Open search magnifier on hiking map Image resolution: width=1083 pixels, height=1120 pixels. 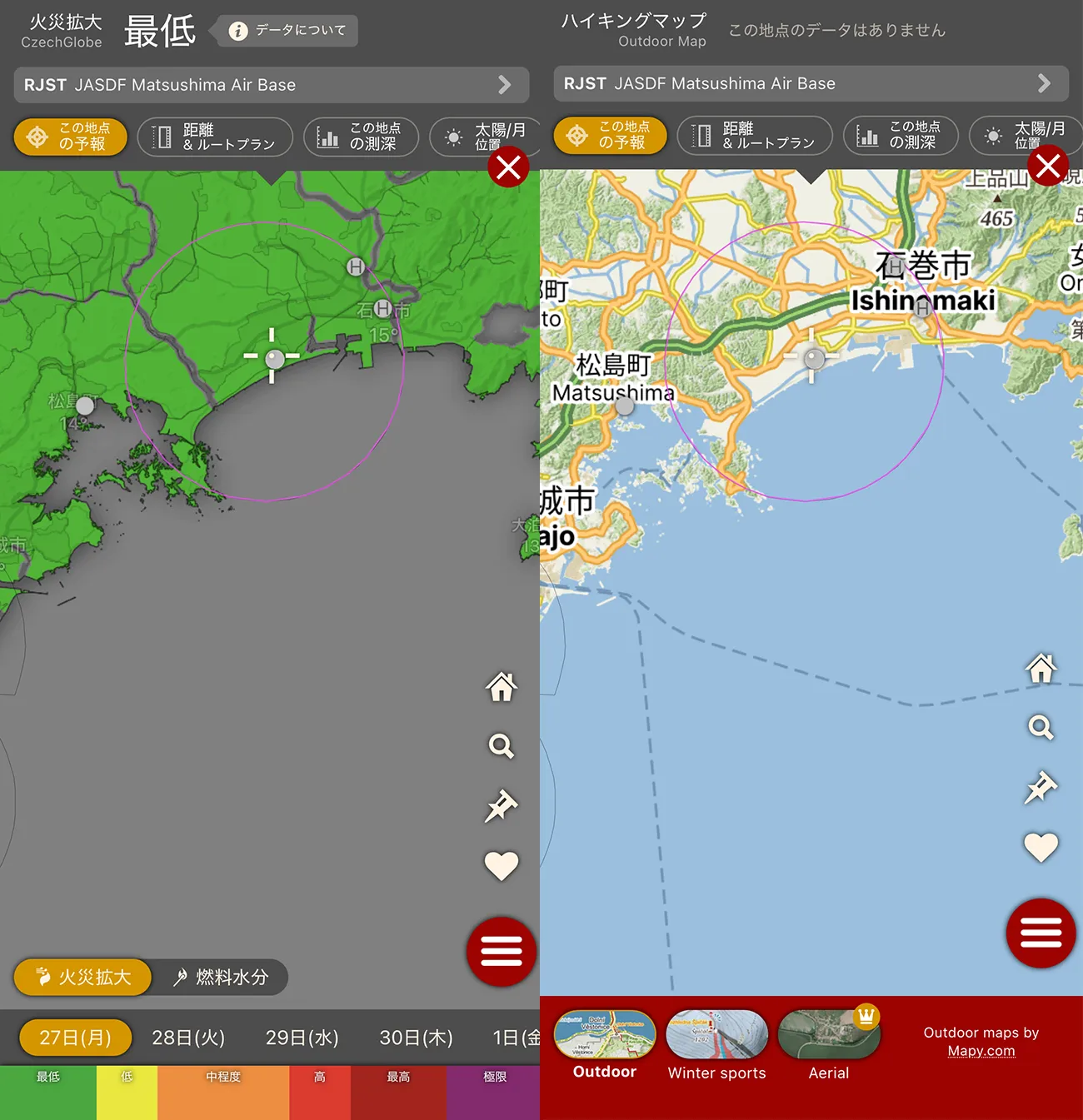tap(1041, 728)
